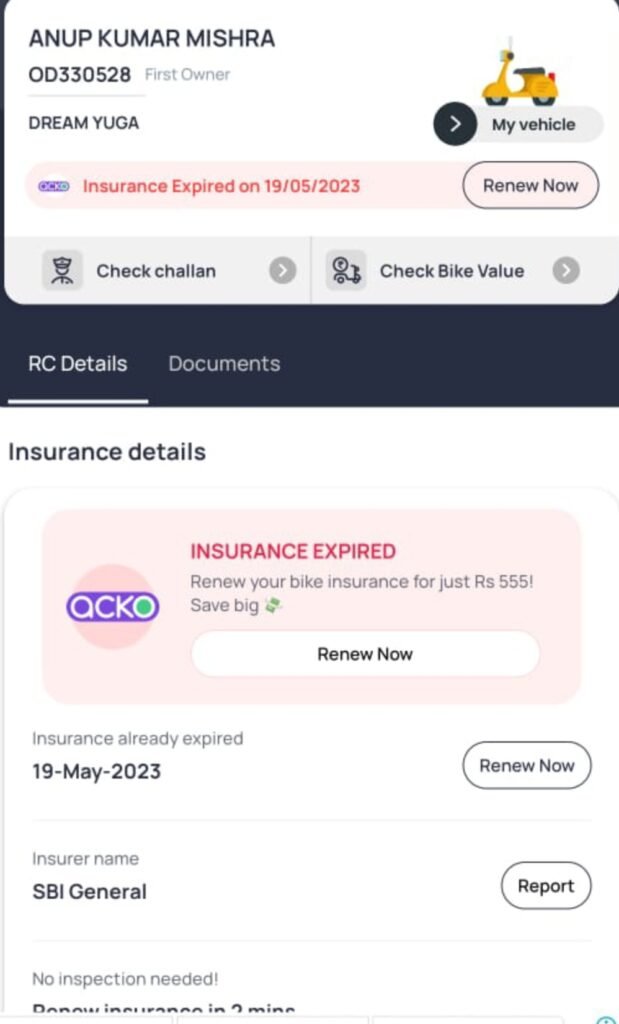Tap the small Acko logo in expiry banner
The height and width of the screenshot is (1024, 619).
click(54, 186)
